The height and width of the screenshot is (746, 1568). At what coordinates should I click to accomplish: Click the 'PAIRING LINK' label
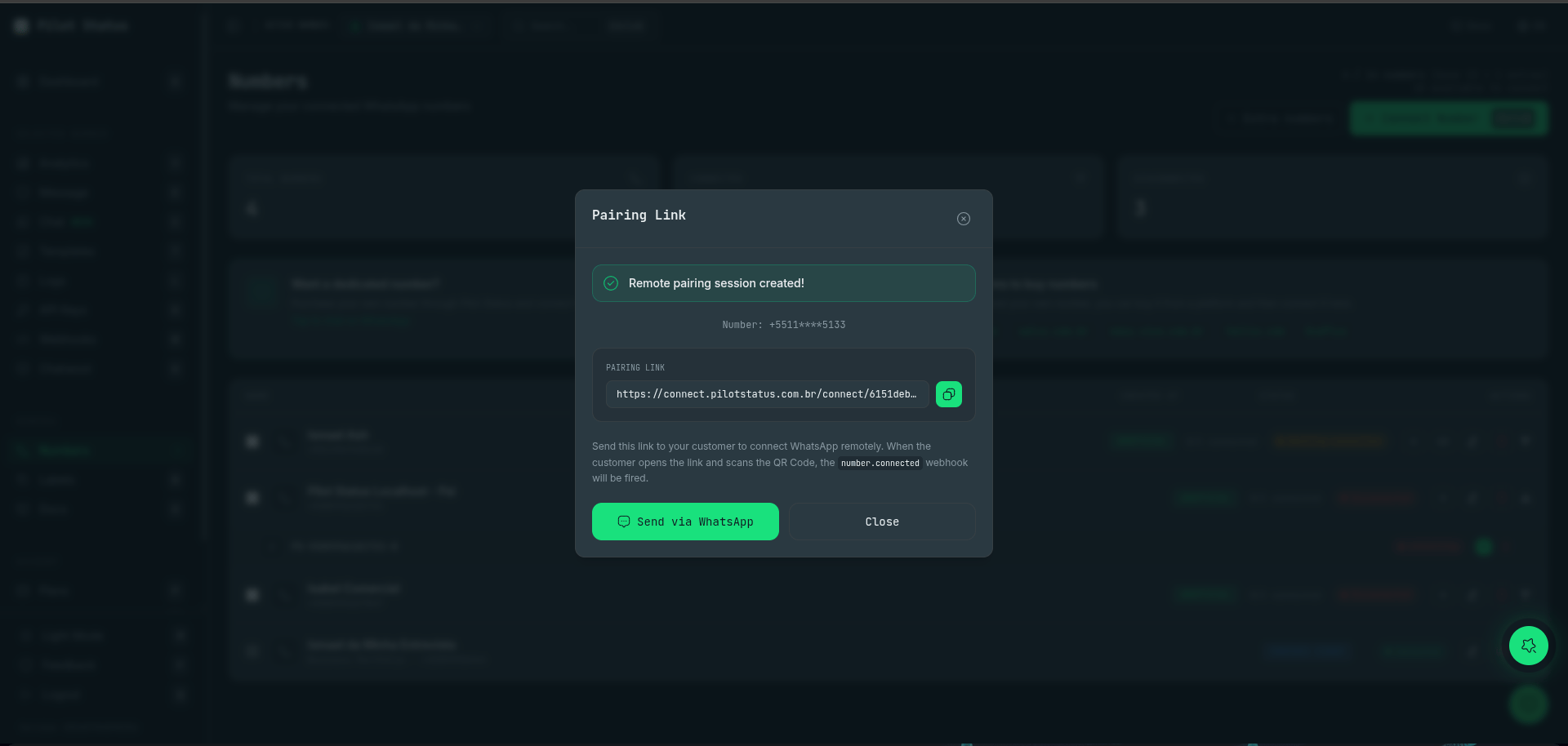click(635, 368)
